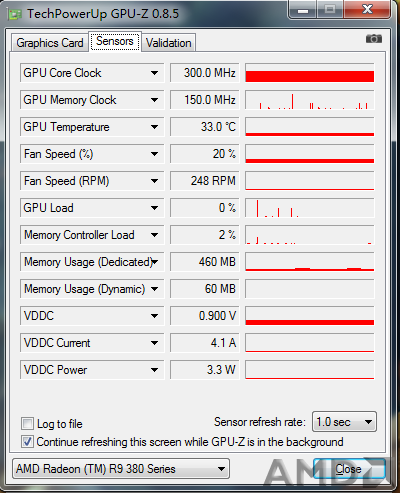This screenshot has height=493, width=400.
Task: Click the 33.0 °C temperature value
Action: (x=205, y=127)
